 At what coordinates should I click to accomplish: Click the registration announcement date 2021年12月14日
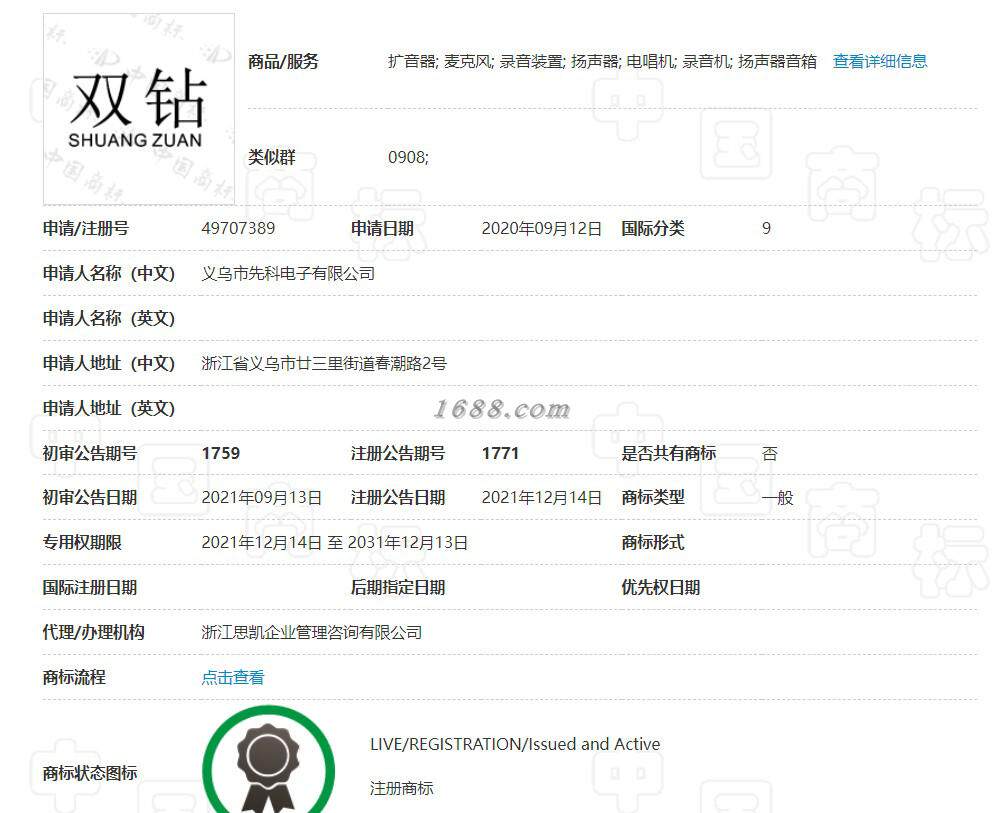[541, 498]
